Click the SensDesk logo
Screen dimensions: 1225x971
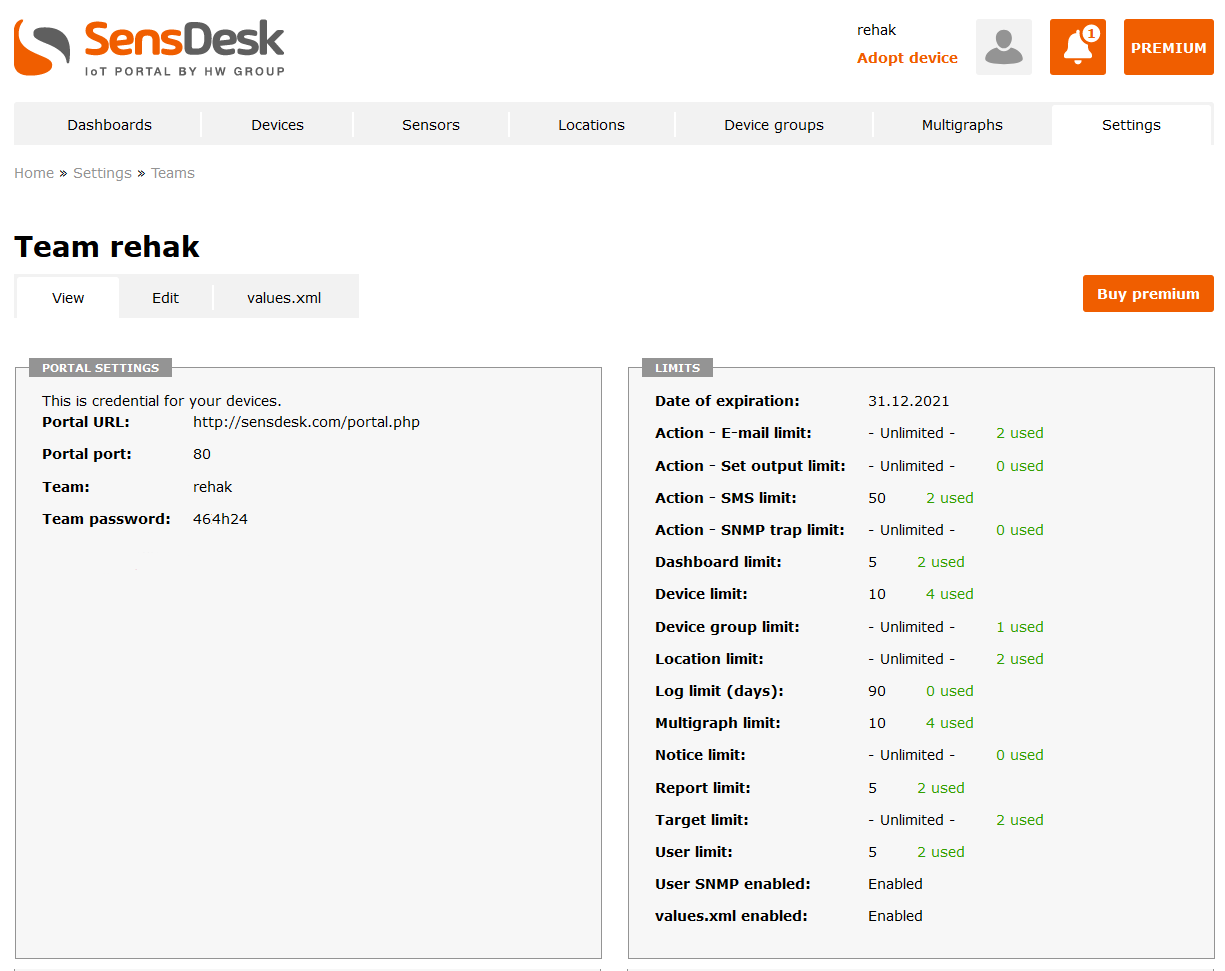(149, 47)
